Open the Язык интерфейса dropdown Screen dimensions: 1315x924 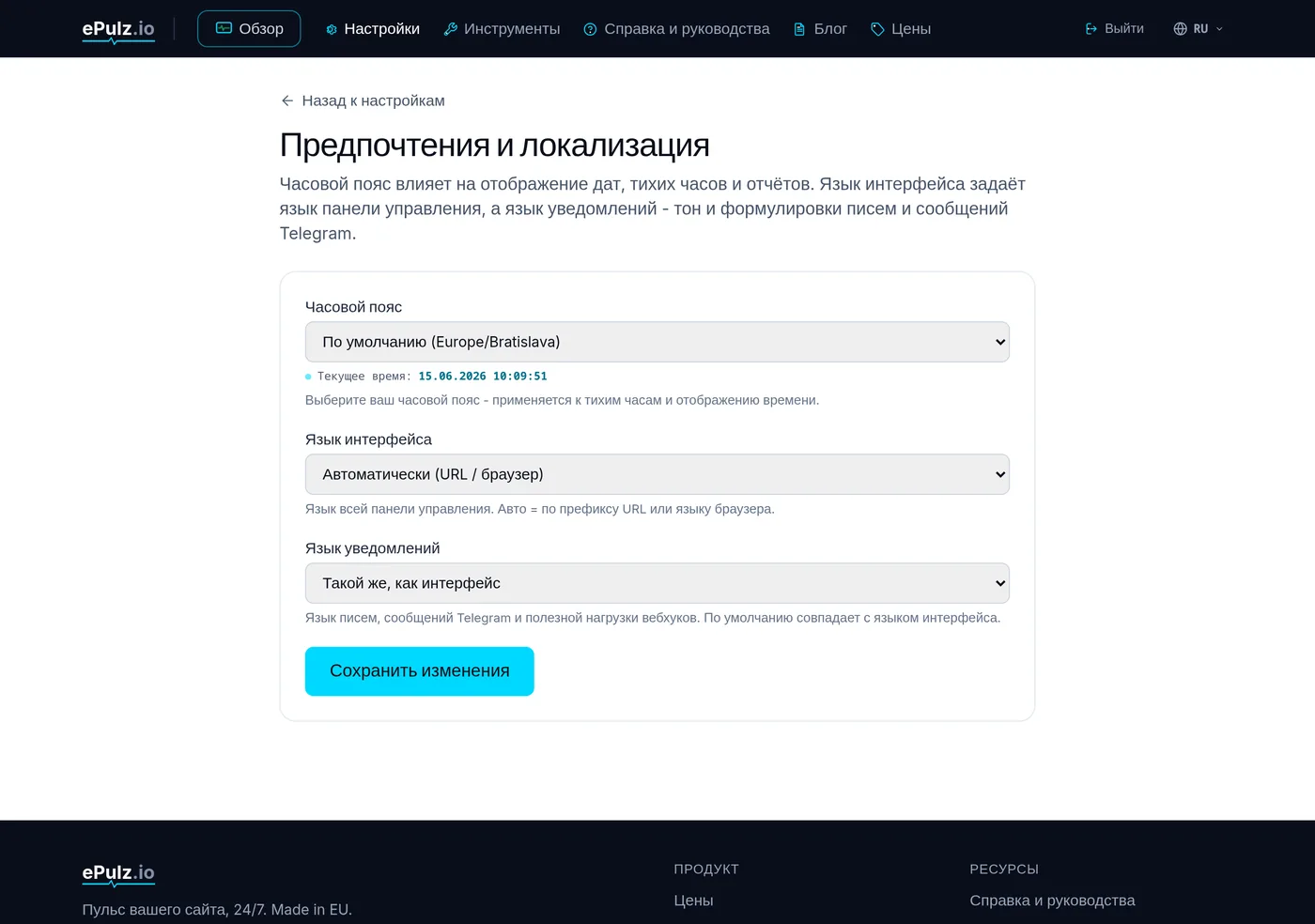pyautogui.click(x=657, y=474)
